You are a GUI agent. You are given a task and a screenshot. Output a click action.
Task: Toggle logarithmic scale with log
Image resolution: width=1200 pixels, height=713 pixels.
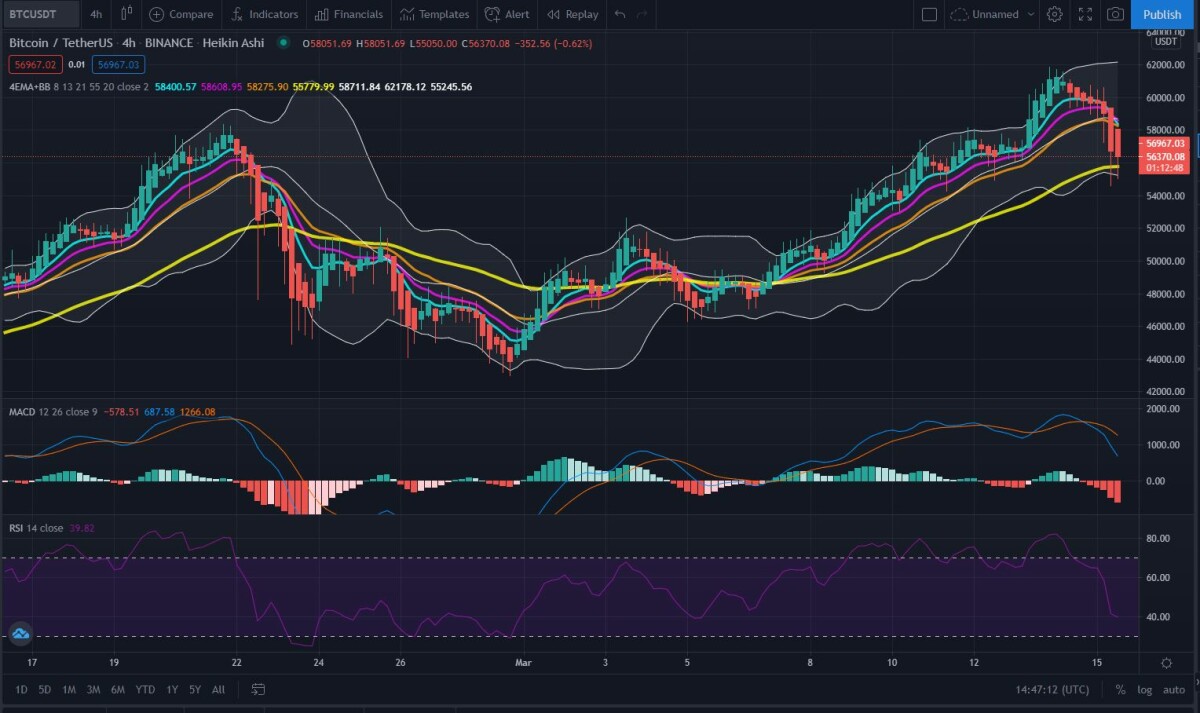click(x=1143, y=689)
